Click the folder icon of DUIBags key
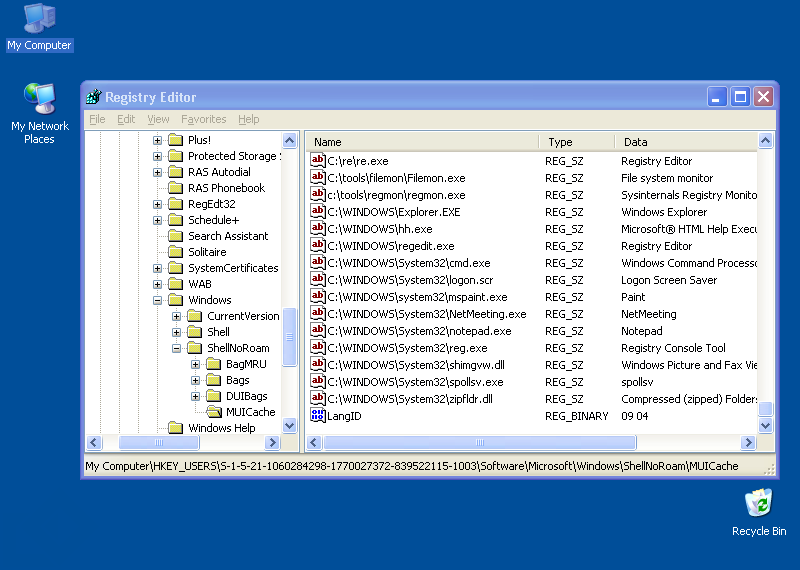Viewport: 800px width, 570px height. [x=214, y=396]
